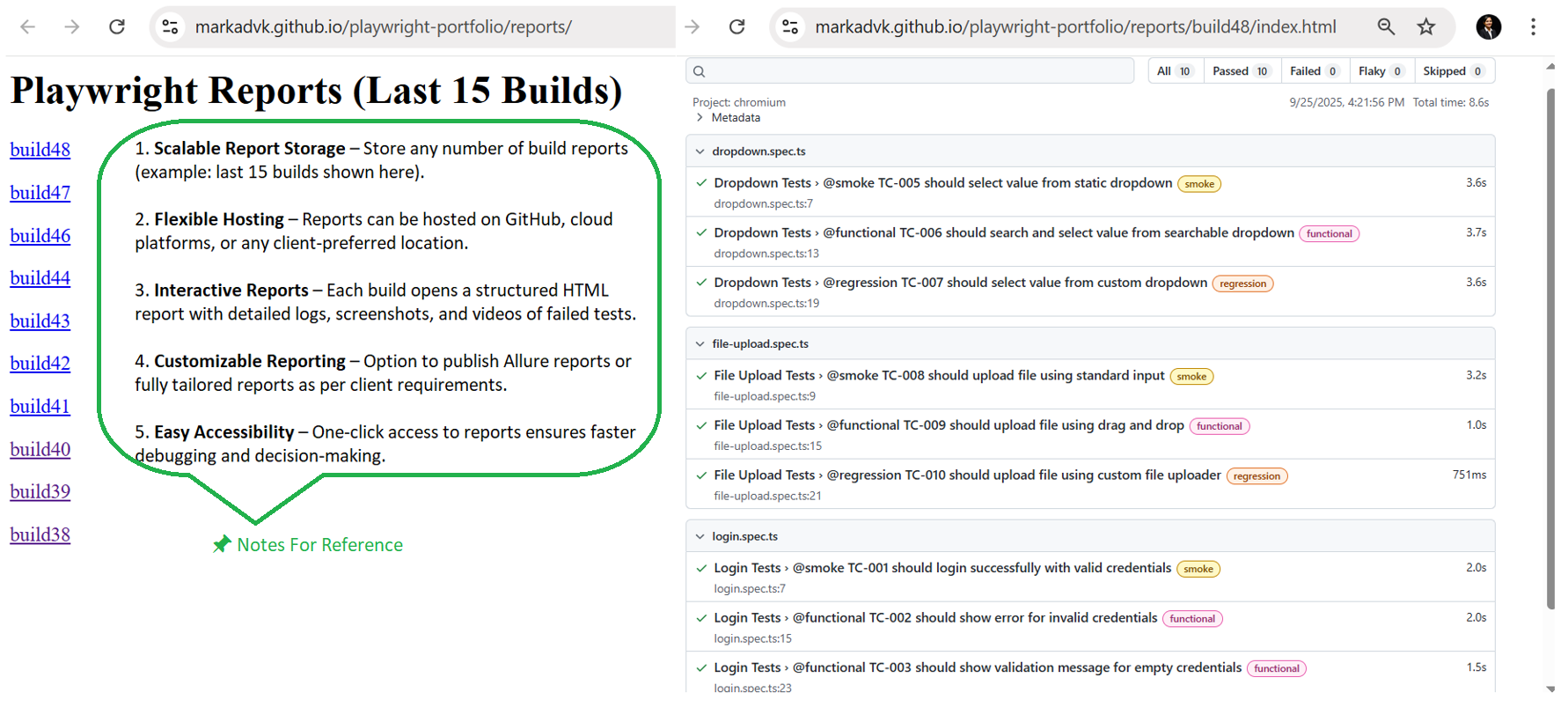Reload the reports index page
This screenshot has height=722, width=1568.
coord(117,27)
